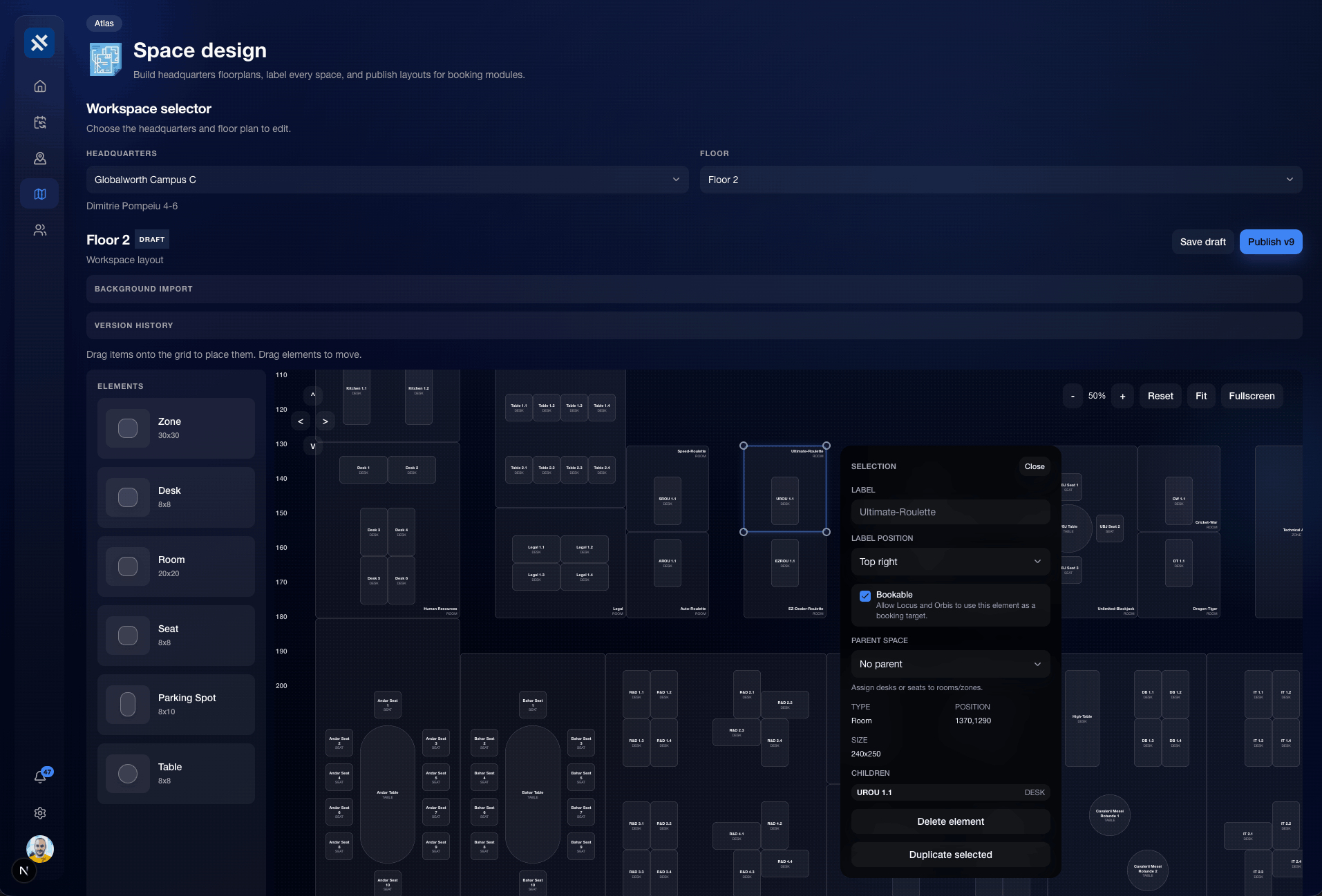Pick the Parking Spot element tile

[176, 705]
